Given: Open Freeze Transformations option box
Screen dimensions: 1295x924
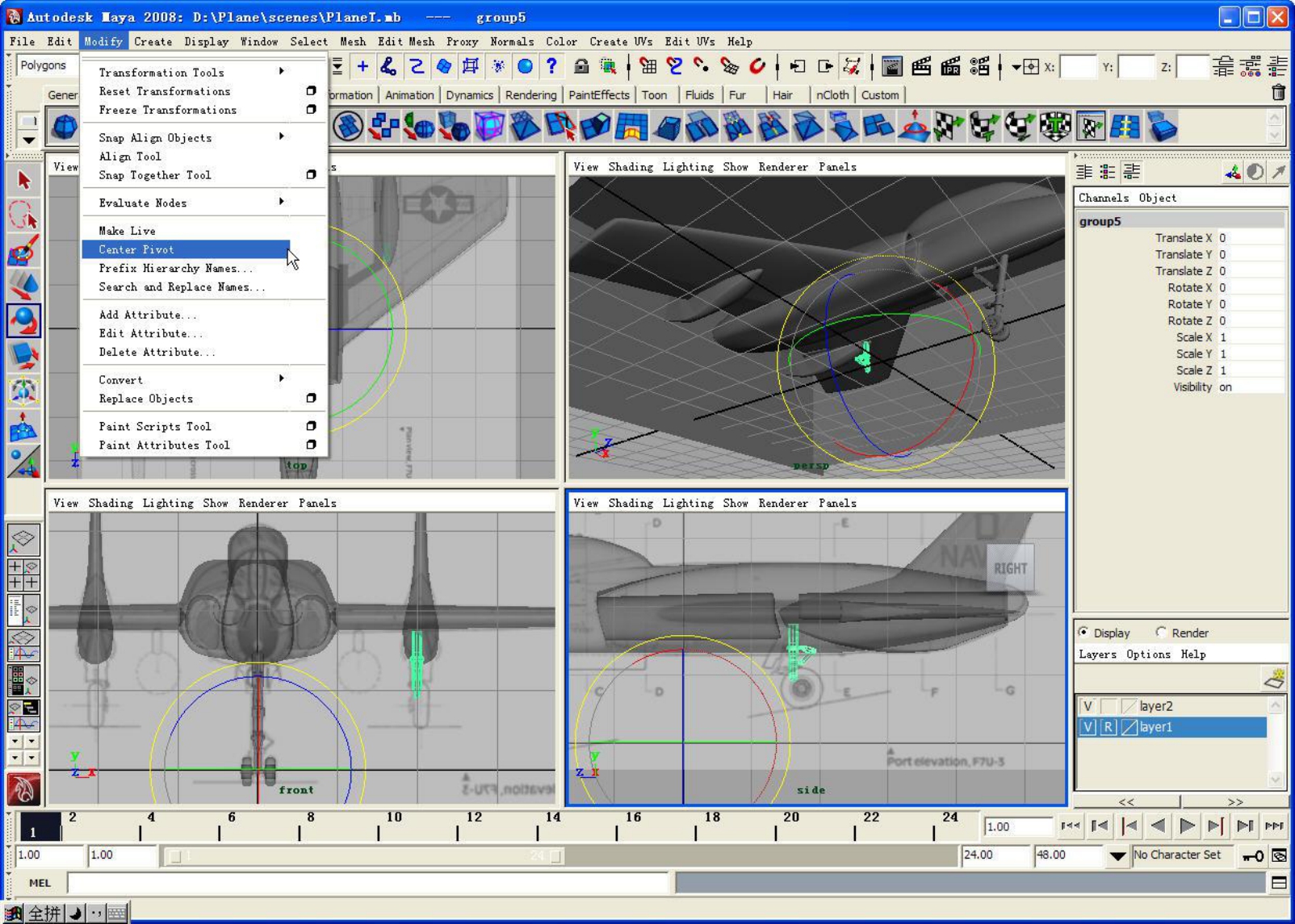Looking at the screenshot, I should click(x=311, y=109).
